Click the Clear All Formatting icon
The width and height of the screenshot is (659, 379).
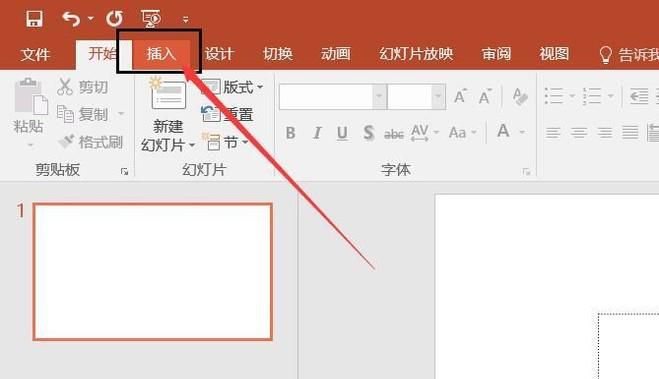[520, 97]
